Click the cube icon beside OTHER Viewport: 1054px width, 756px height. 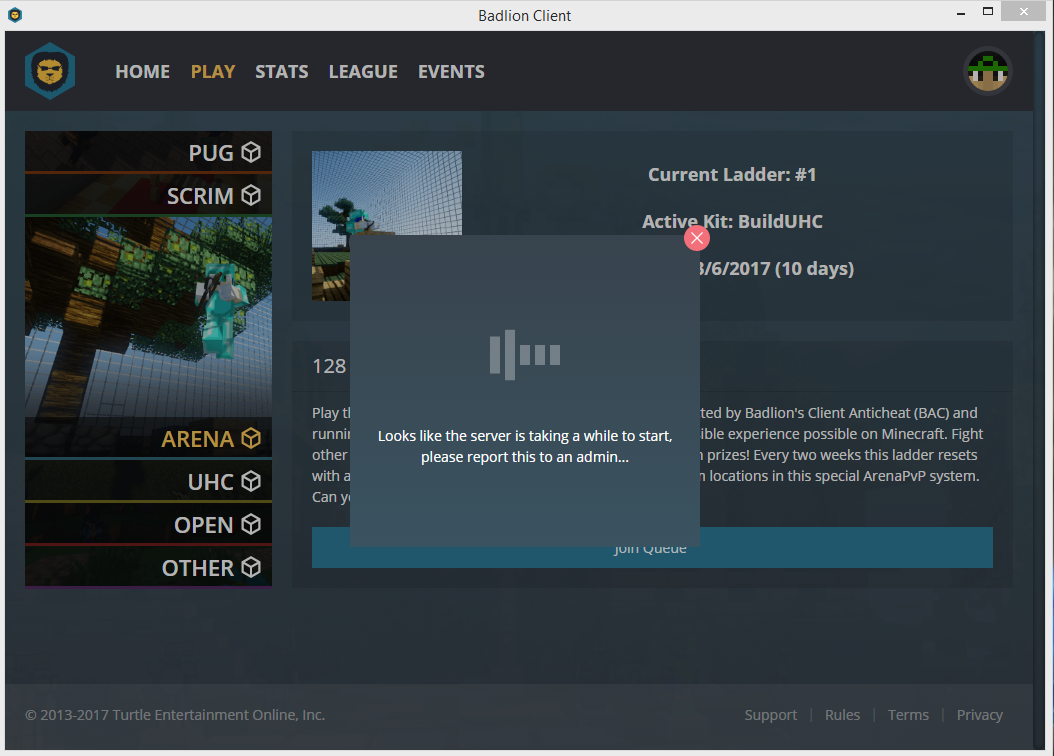[251, 567]
